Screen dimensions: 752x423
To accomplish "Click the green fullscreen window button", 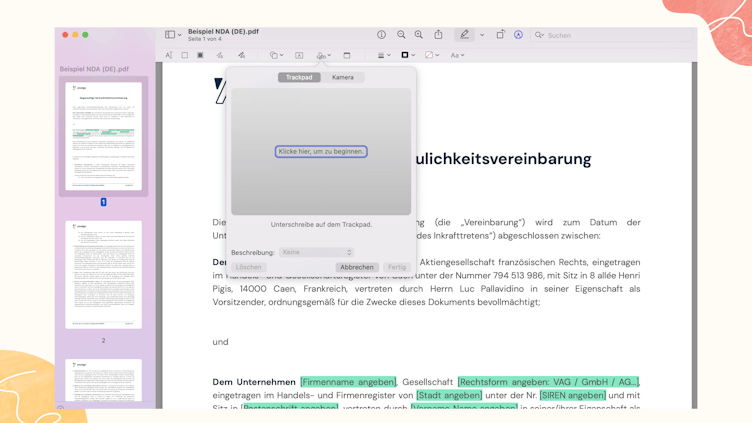I will coord(85,35).
